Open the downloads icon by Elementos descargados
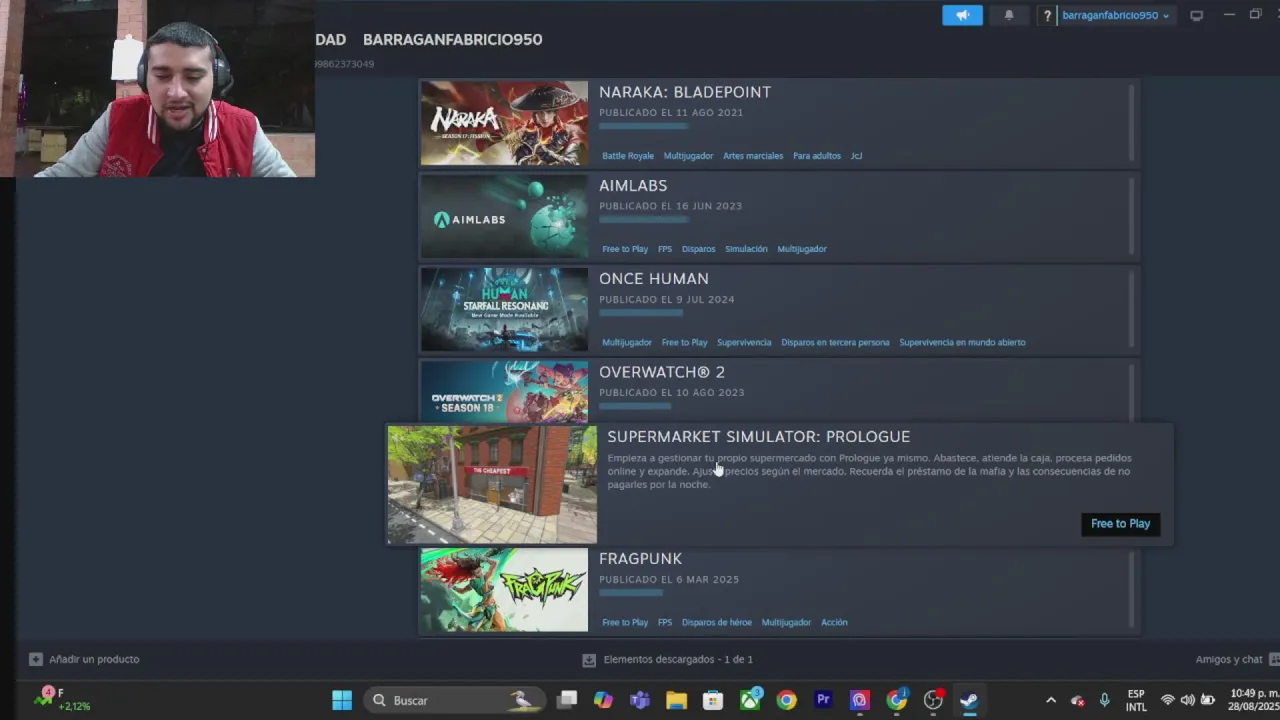The width and height of the screenshot is (1280, 720). click(x=589, y=660)
